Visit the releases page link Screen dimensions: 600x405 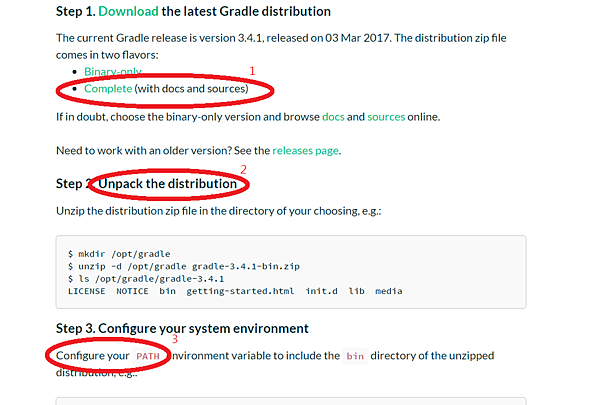point(305,150)
